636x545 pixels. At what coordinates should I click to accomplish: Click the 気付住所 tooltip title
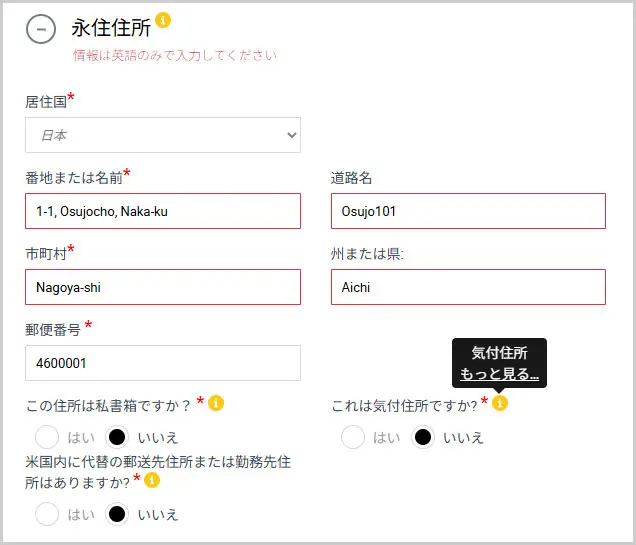(499, 353)
